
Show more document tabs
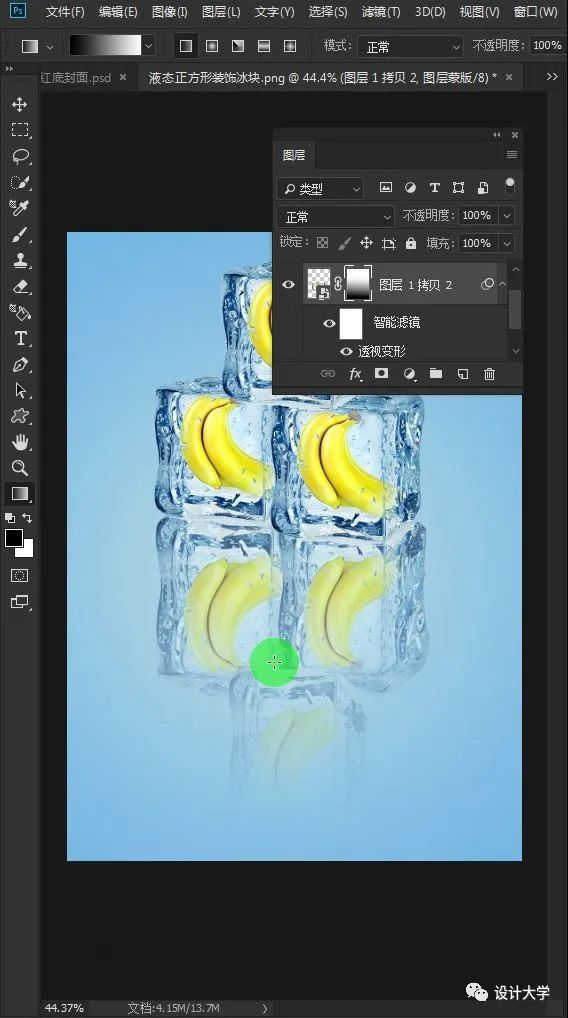coord(552,77)
